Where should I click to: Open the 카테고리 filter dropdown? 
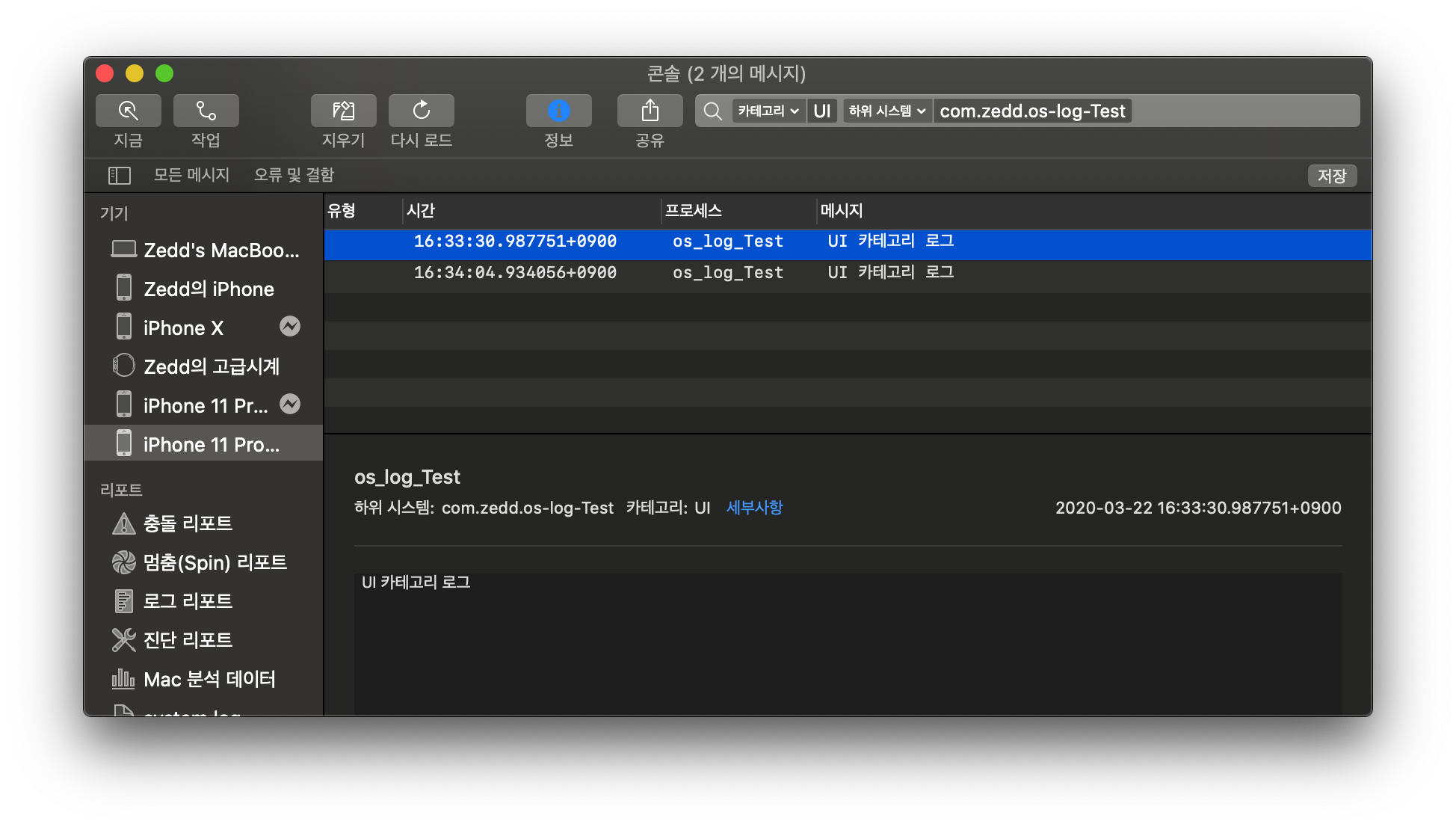click(768, 111)
